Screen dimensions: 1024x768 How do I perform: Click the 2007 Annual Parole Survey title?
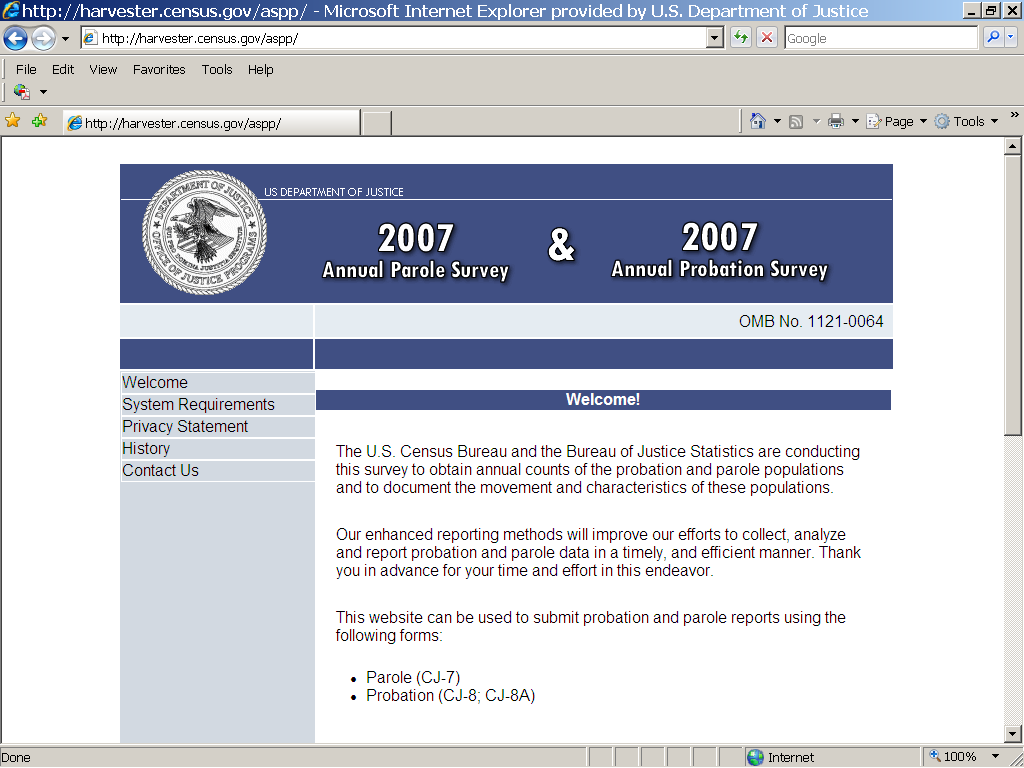415,251
